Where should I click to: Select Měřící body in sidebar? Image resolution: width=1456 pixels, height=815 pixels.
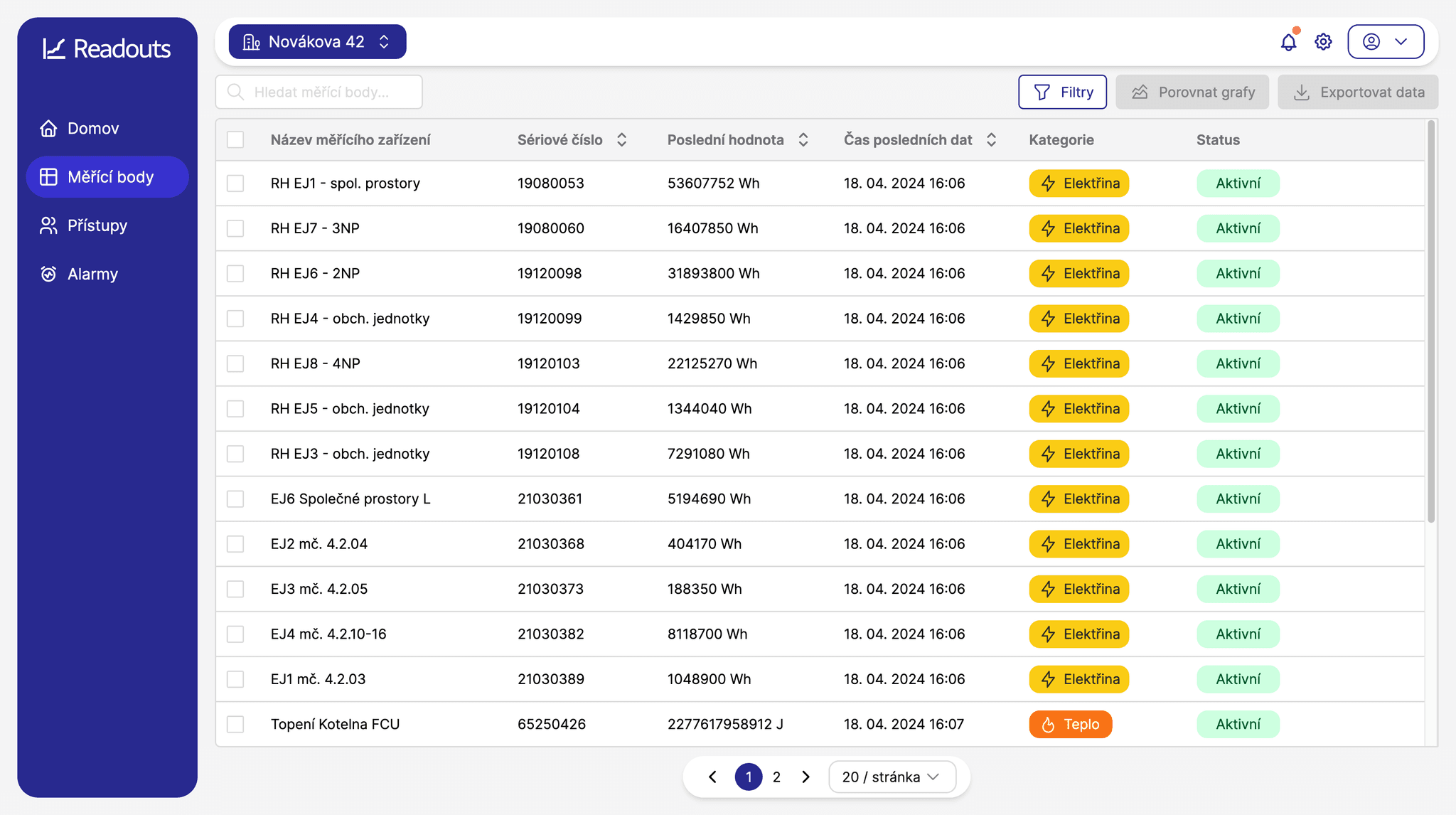click(107, 177)
